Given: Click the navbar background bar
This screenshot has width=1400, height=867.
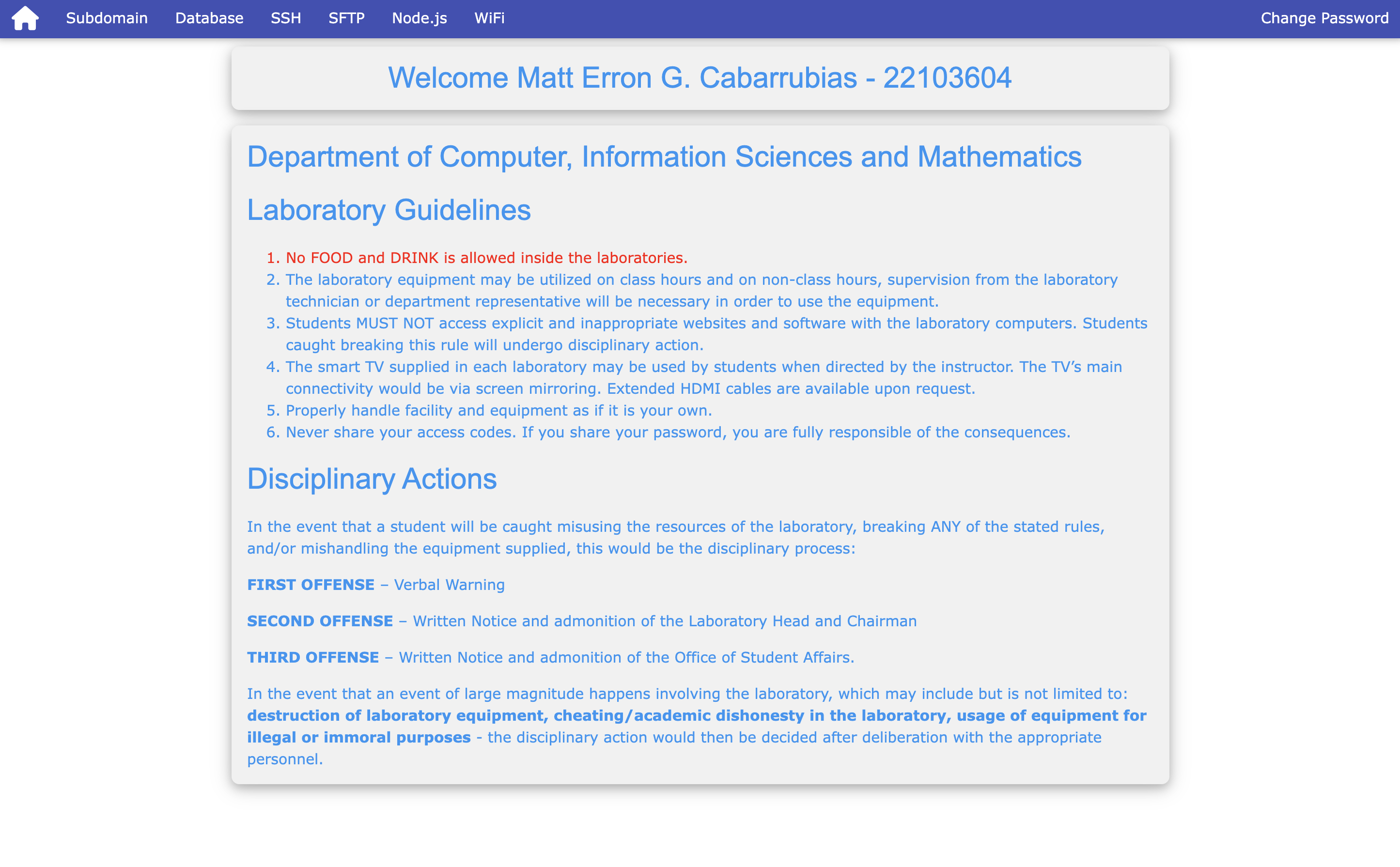Looking at the screenshot, I should [x=860, y=18].
